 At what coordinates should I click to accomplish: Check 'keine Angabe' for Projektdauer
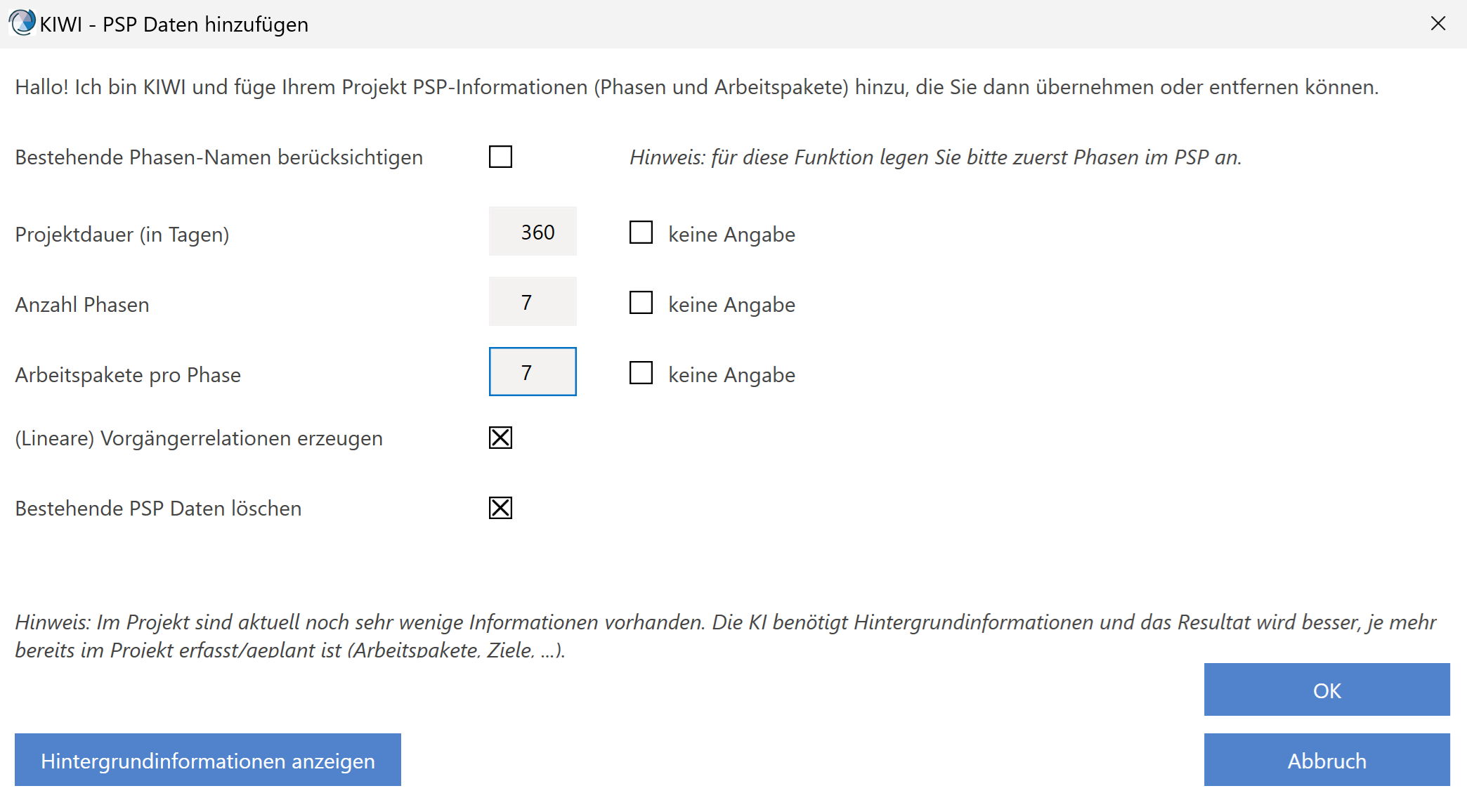[x=641, y=233]
